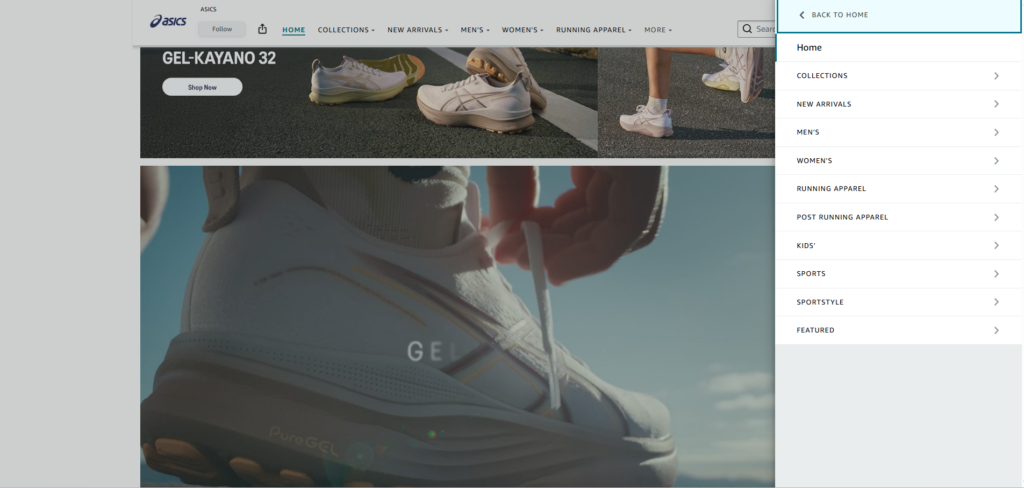Open WOMEN'S dropdown in top nav

point(522,29)
